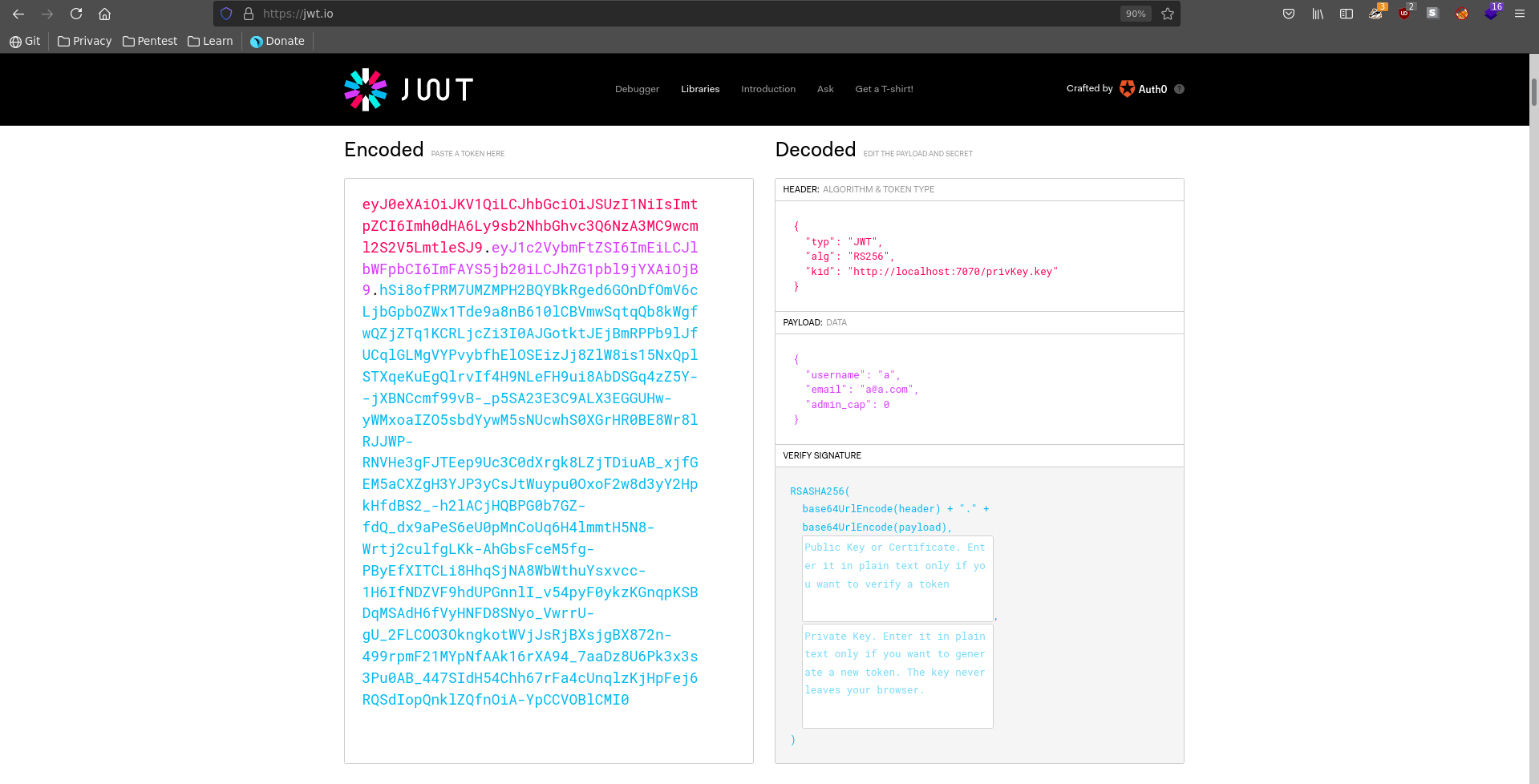This screenshot has width=1539, height=784.
Task: Click the 90% zoom level indicator
Action: click(1135, 14)
